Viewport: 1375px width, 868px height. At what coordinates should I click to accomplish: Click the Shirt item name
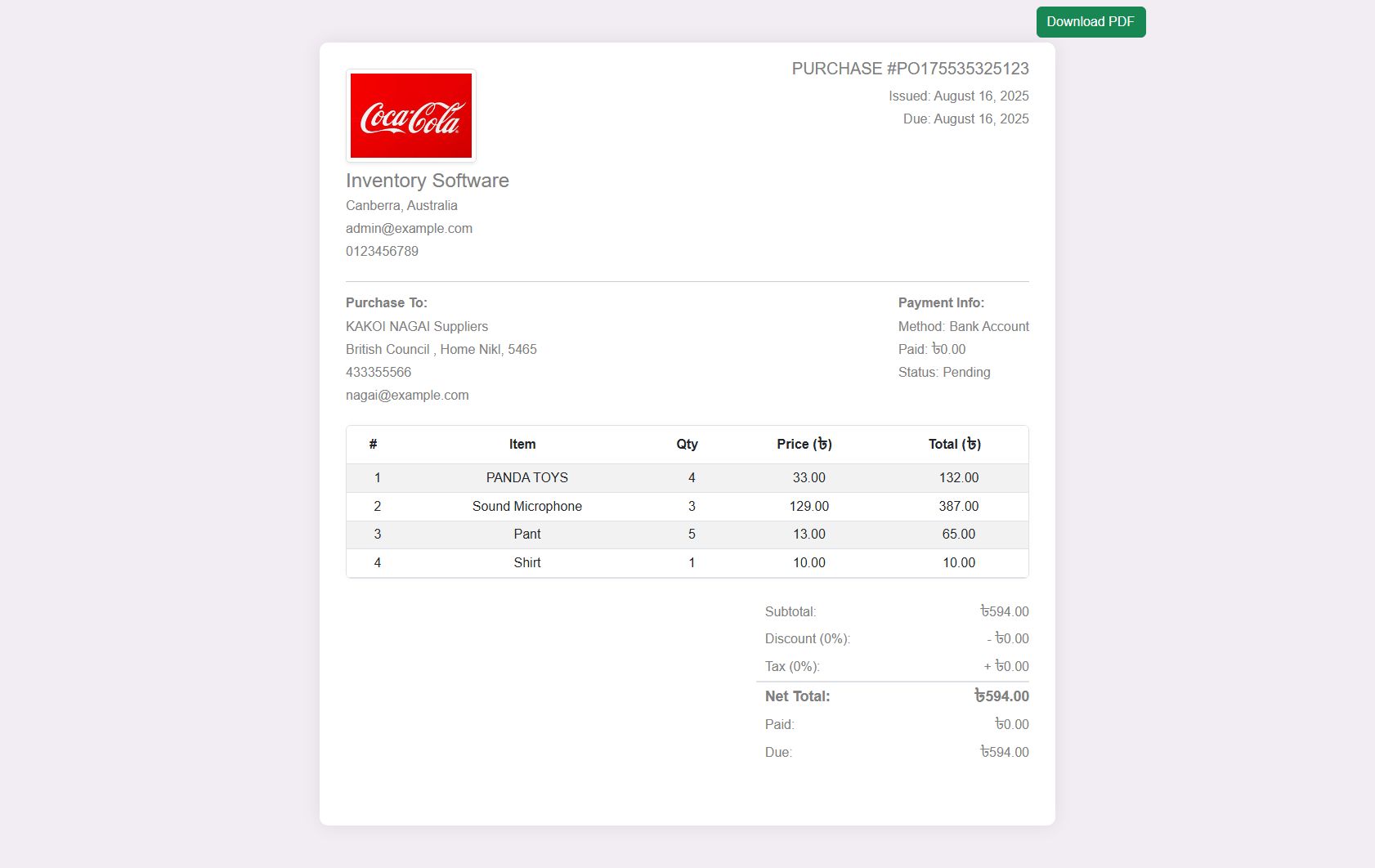pyautogui.click(x=526, y=562)
